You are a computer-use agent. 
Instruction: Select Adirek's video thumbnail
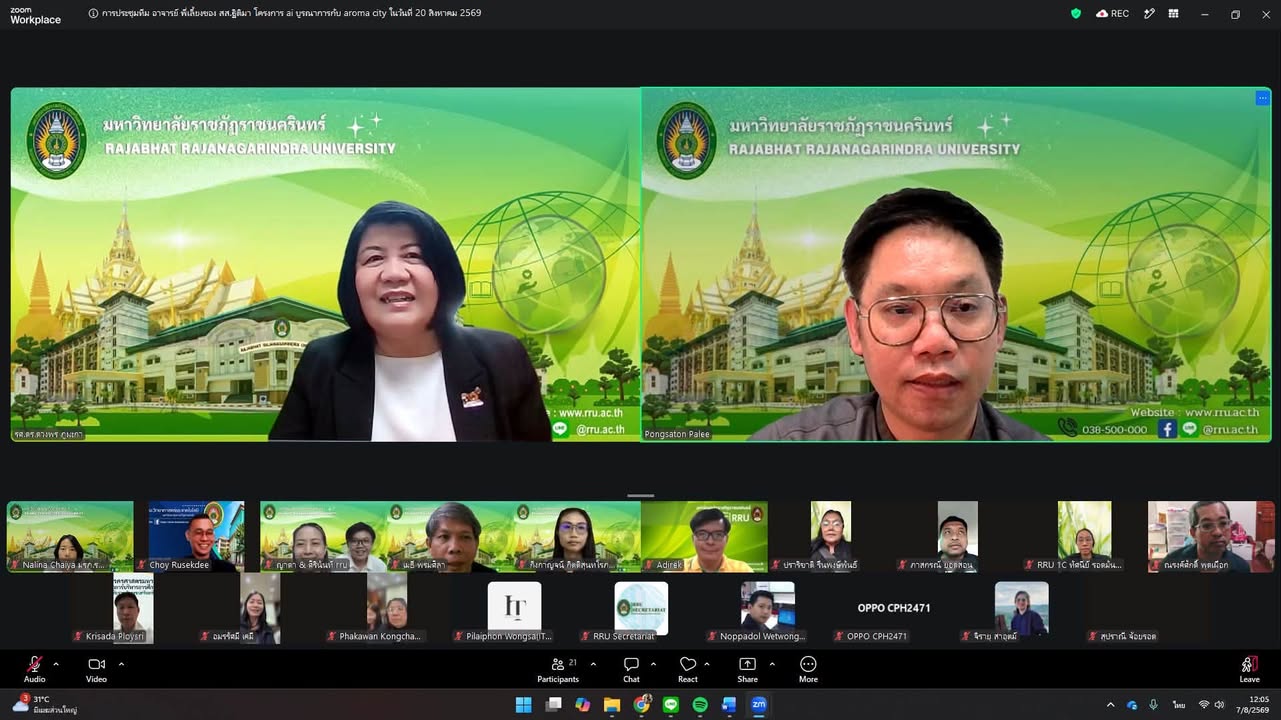tap(704, 537)
